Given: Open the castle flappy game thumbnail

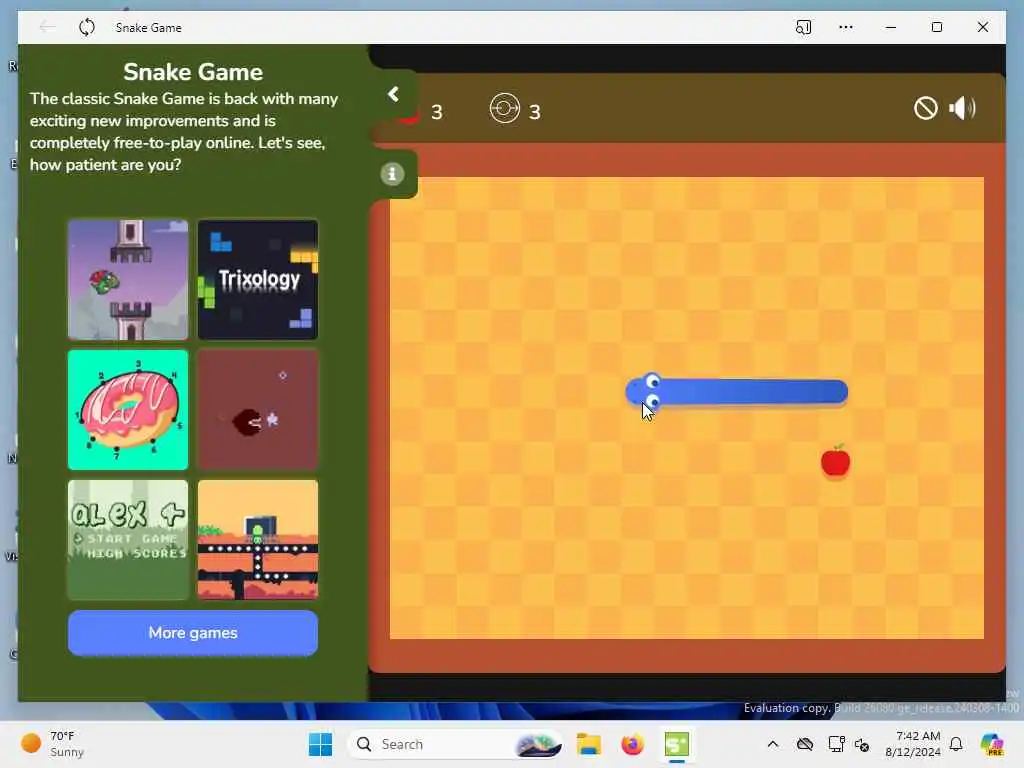Looking at the screenshot, I should pyautogui.click(x=128, y=280).
